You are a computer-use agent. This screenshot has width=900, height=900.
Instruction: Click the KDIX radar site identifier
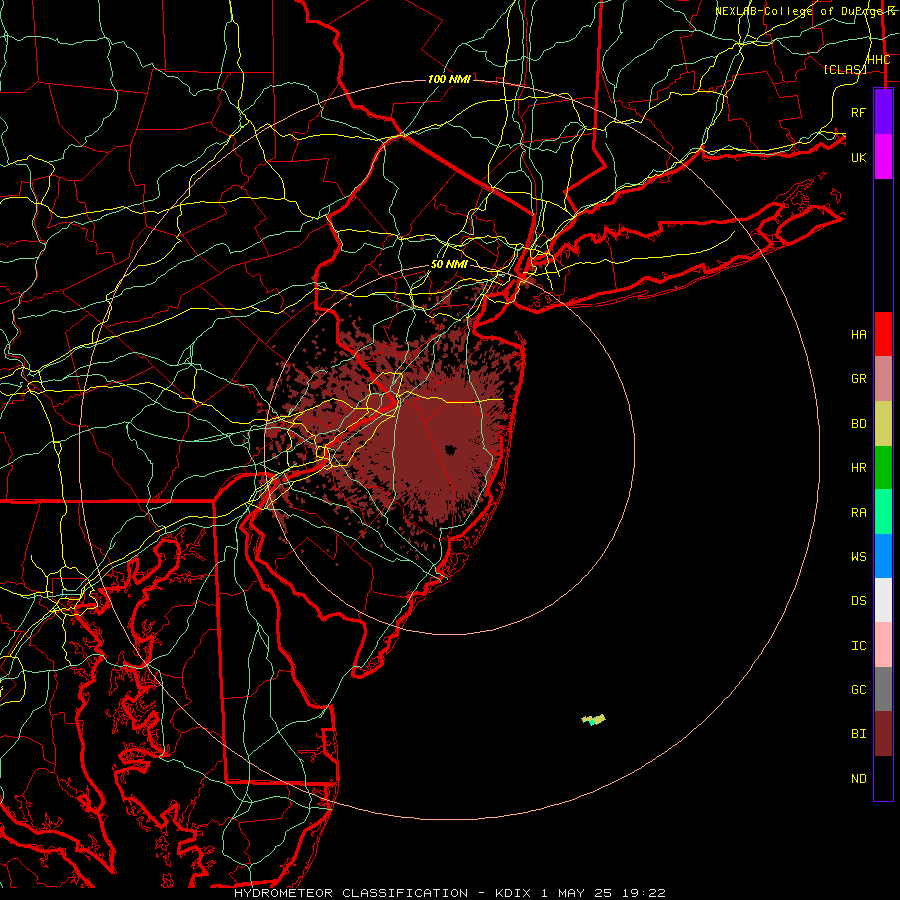514,893
